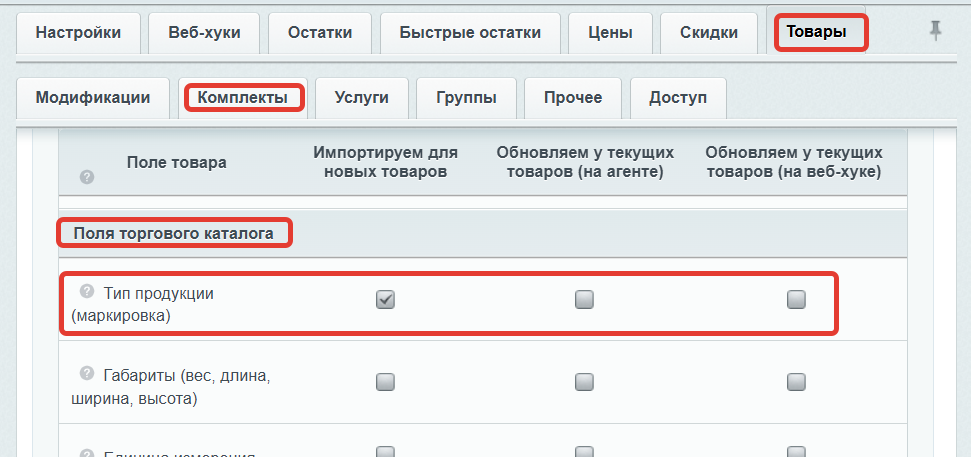Screen dimensions: 971x457
Task: Click help icon next to Габариты
Action: coord(88,373)
